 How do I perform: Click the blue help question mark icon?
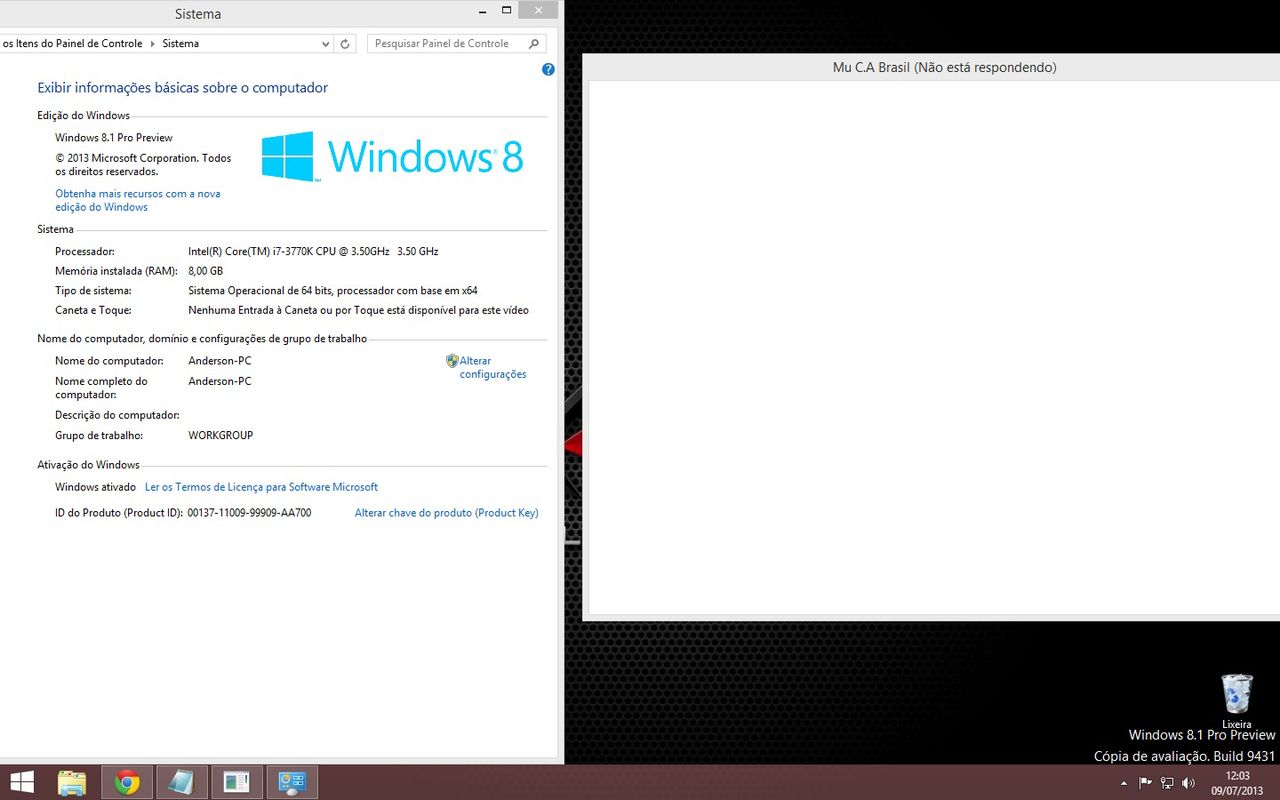pos(548,69)
